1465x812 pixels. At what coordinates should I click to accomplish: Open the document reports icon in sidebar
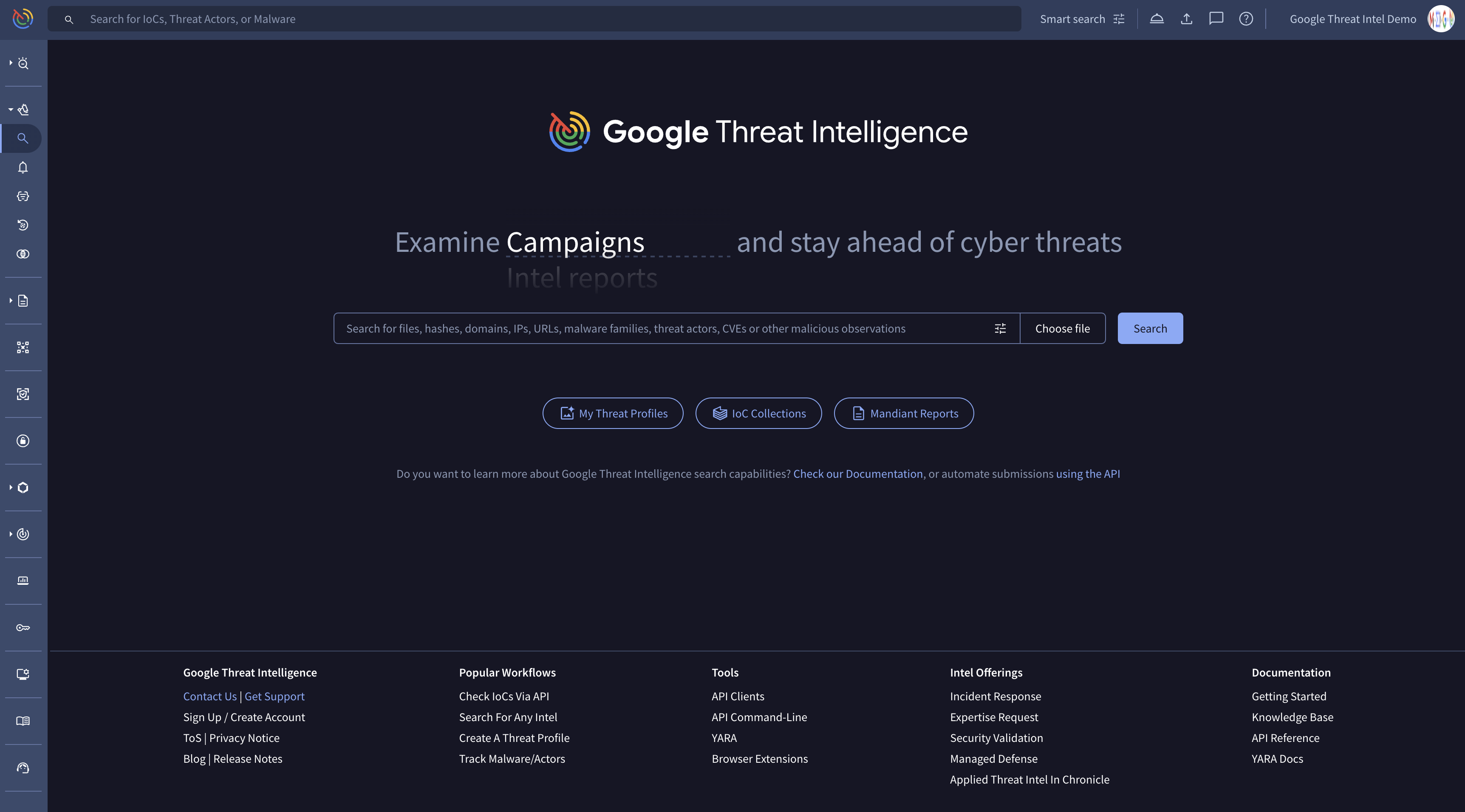pos(23,301)
